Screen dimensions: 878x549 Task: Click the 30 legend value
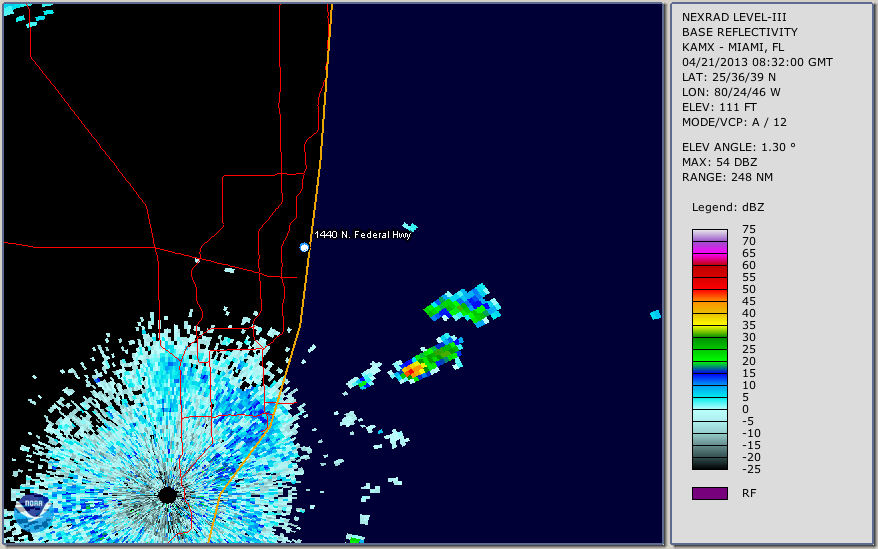(x=749, y=337)
